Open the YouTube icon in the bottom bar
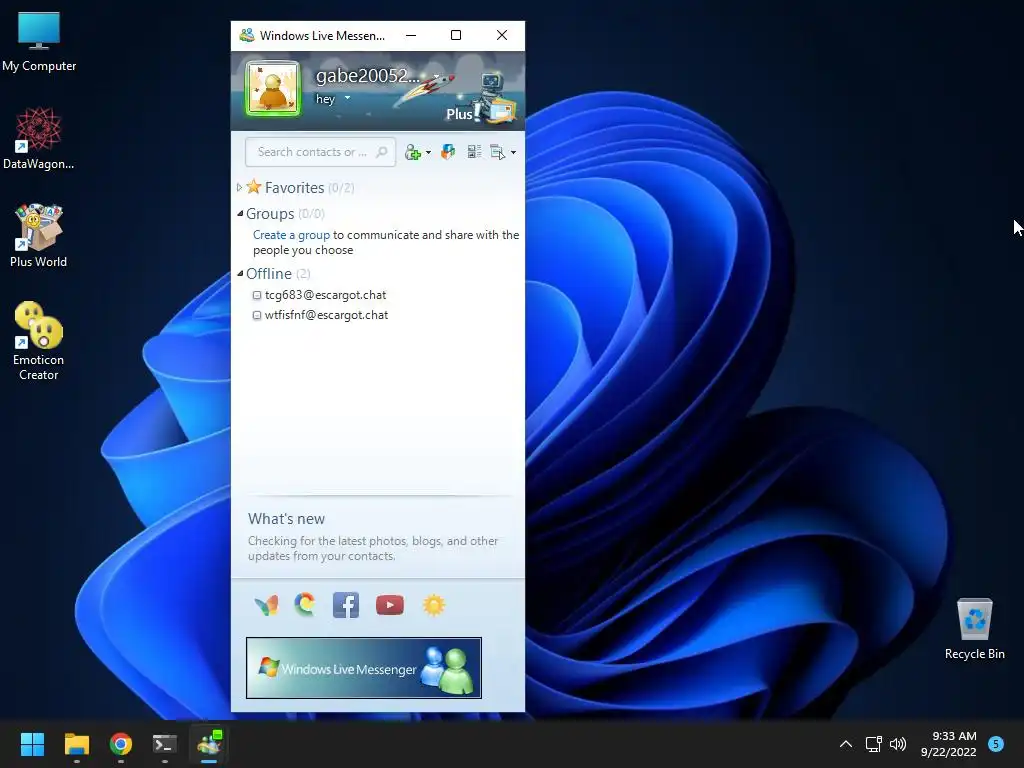1024x768 pixels. coord(390,605)
